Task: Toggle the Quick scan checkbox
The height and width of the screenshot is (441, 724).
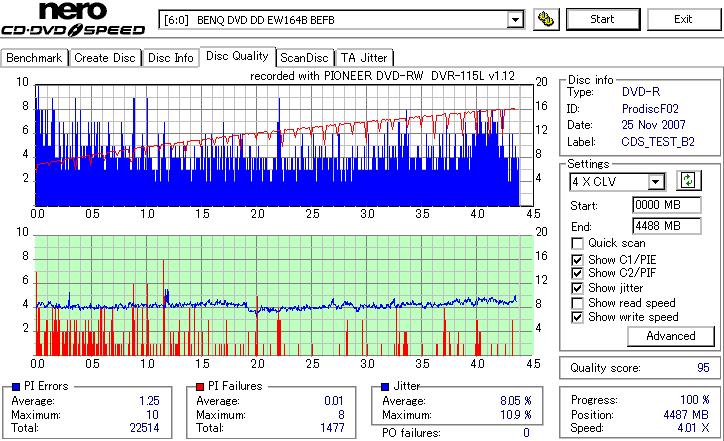Action: pyautogui.click(x=577, y=243)
